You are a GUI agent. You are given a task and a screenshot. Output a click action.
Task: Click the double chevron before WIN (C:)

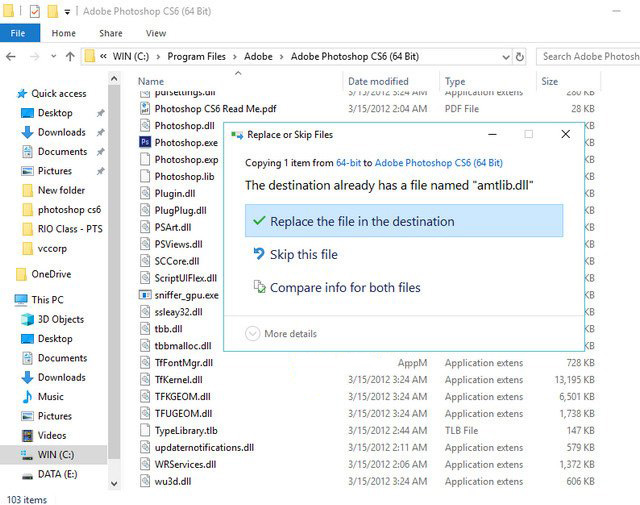pyautogui.click(x=103, y=57)
